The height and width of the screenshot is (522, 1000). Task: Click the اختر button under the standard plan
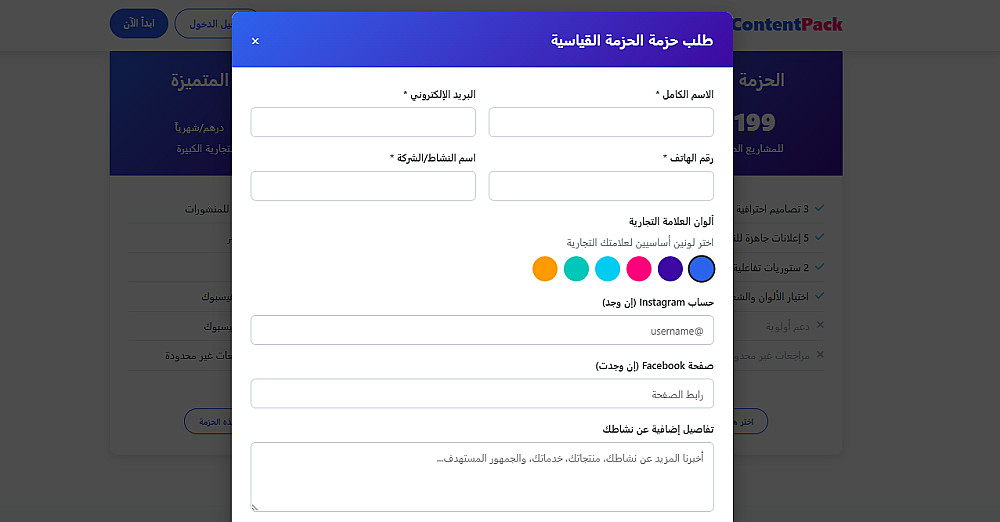750,421
